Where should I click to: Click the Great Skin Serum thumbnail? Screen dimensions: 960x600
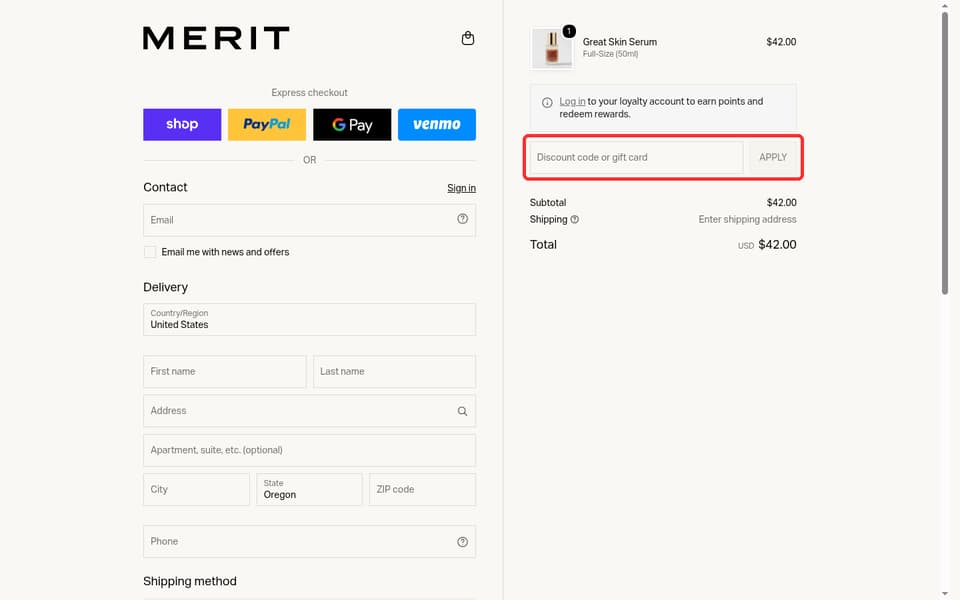click(x=552, y=48)
